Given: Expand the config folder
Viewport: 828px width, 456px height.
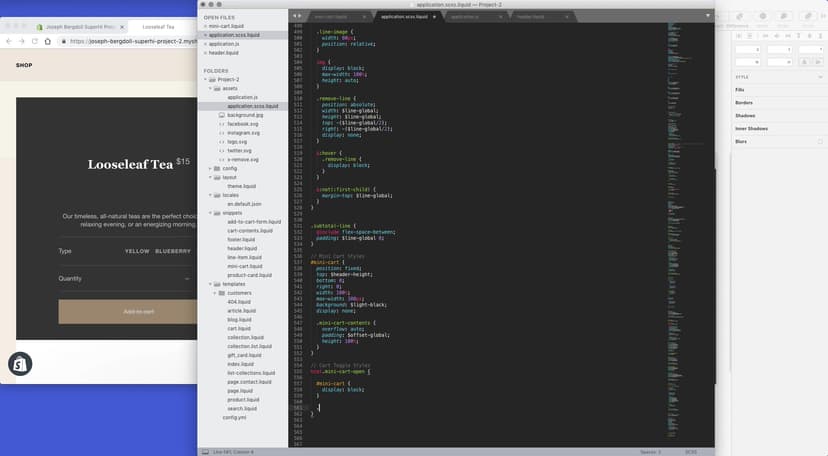Looking at the screenshot, I should coord(210,168).
